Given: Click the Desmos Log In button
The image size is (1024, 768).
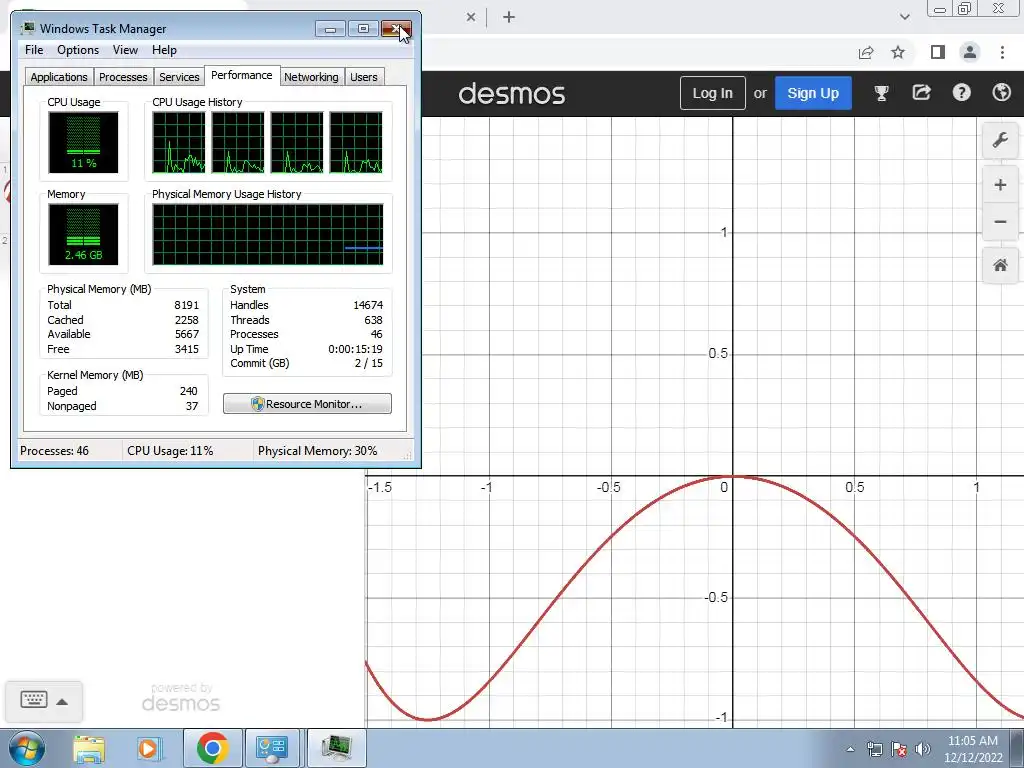Looking at the screenshot, I should [712, 93].
